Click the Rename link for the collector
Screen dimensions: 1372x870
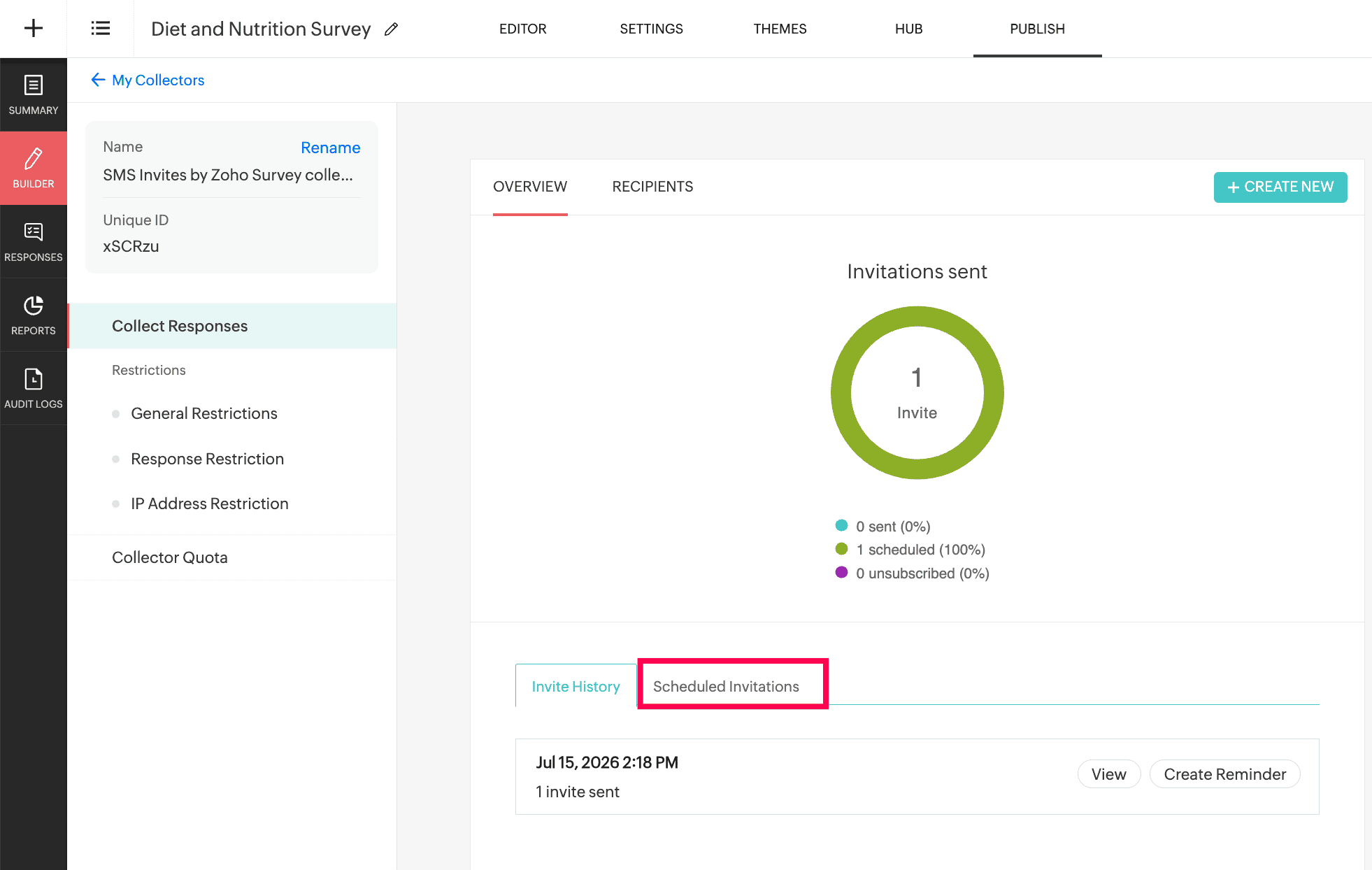click(x=331, y=148)
